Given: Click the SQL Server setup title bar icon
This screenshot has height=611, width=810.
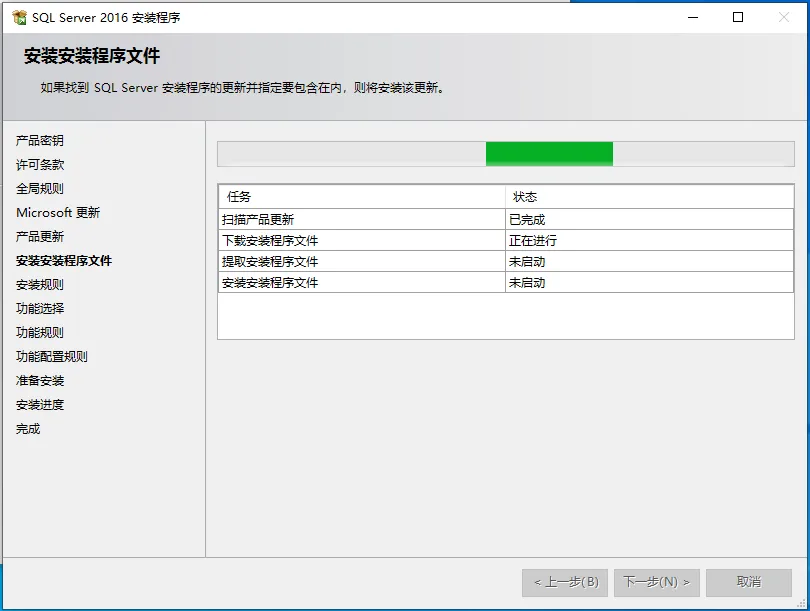Looking at the screenshot, I should pyautogui.click(x=19, y=17).
